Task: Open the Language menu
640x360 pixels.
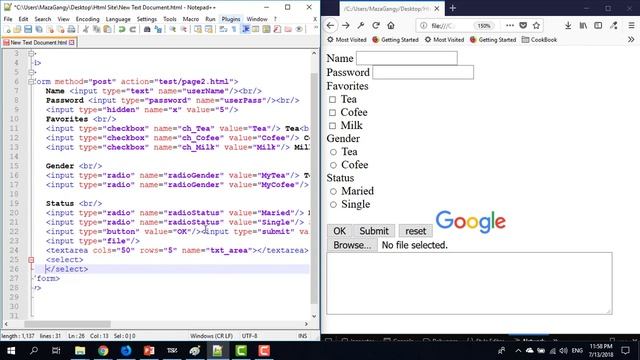Action: [x=118, y=19]
